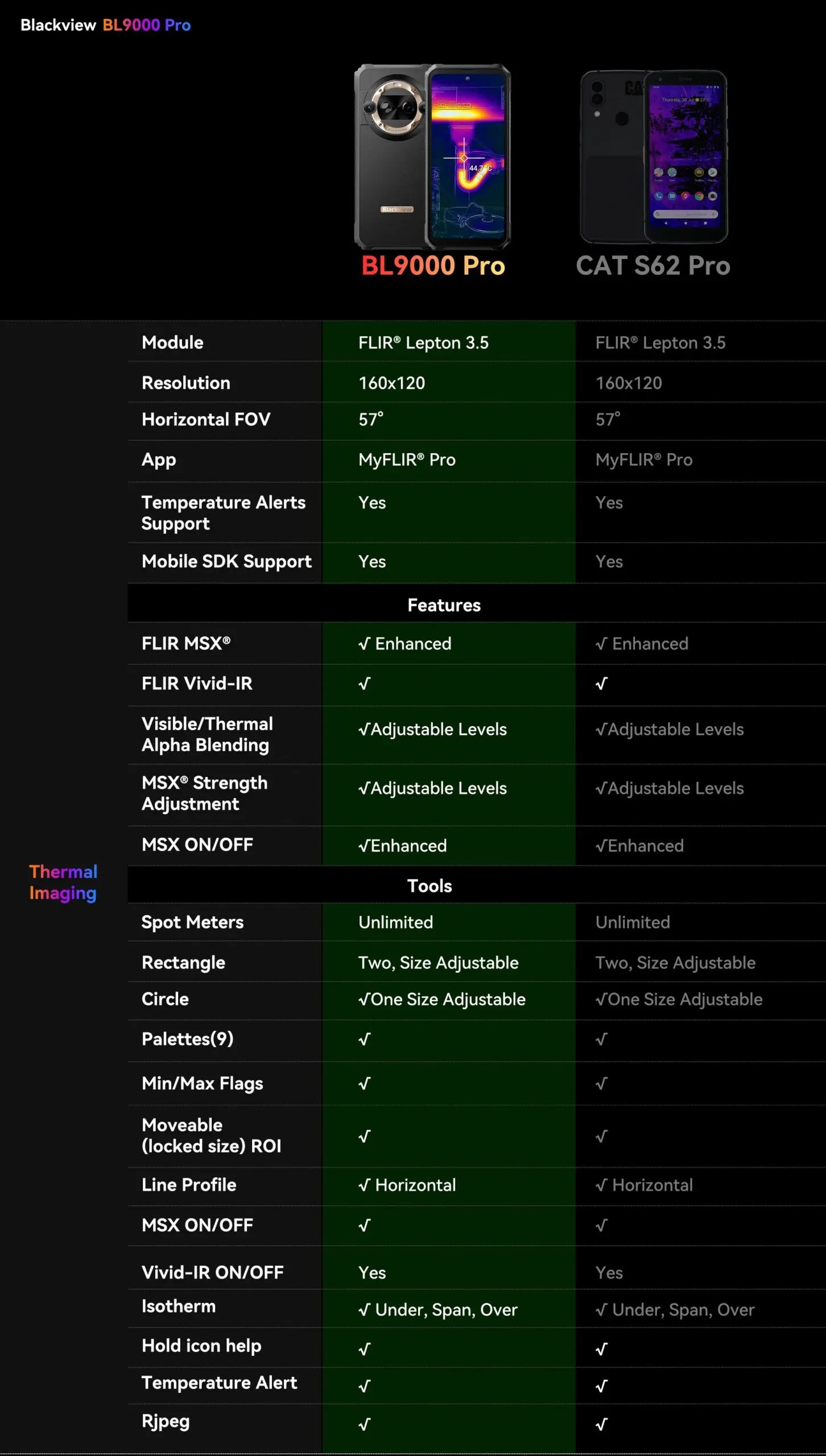Click the Rjpeg row label
Viewport: 826px width, 1456px height.
point(166,1421)
